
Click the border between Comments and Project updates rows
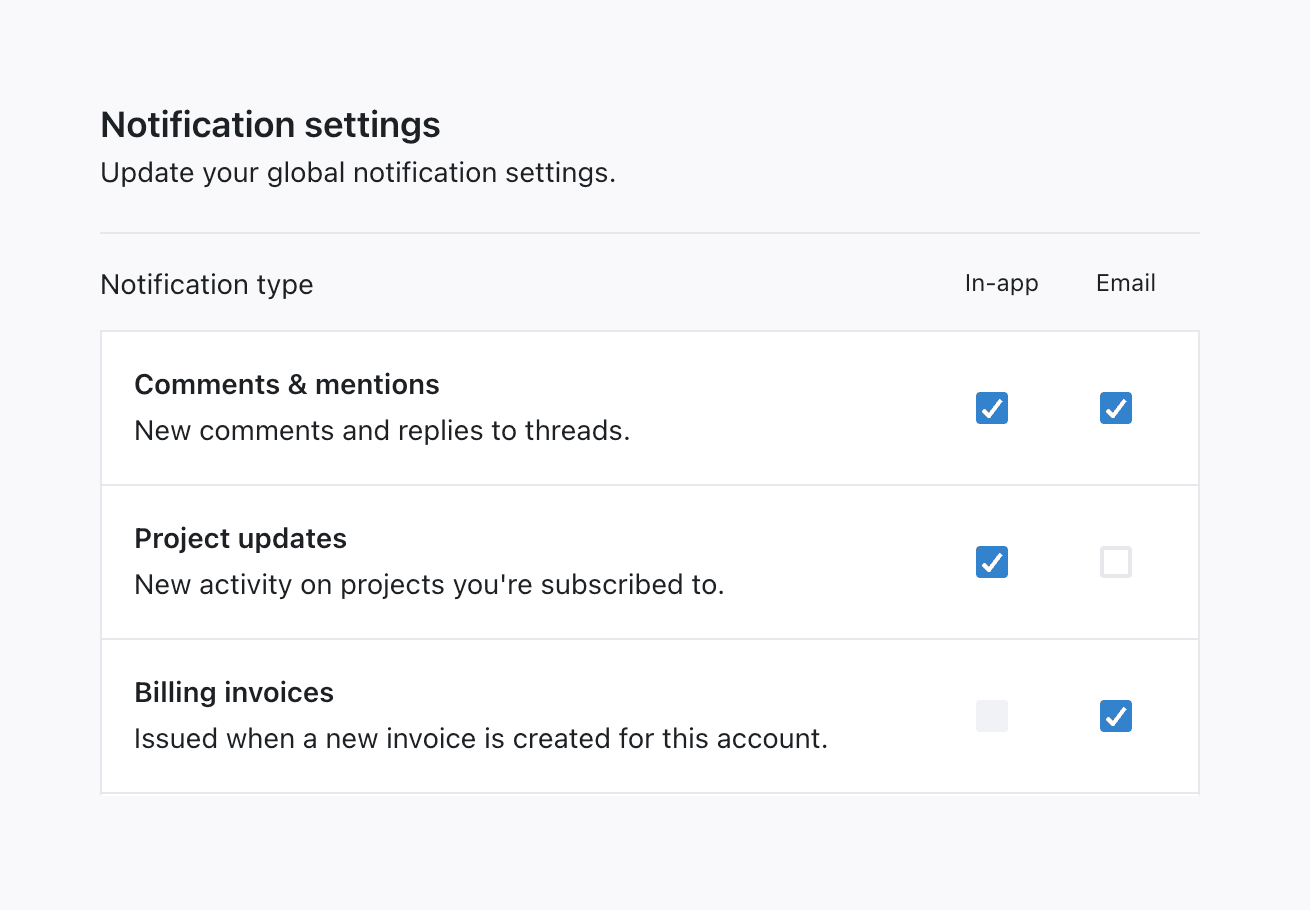click(x=650, y=485)
